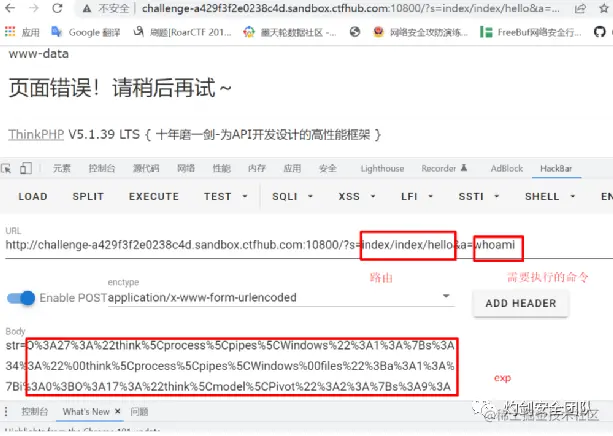Switch to the 性能 DevTools tab
613x436 pixels.
click(x=221, y=169)
